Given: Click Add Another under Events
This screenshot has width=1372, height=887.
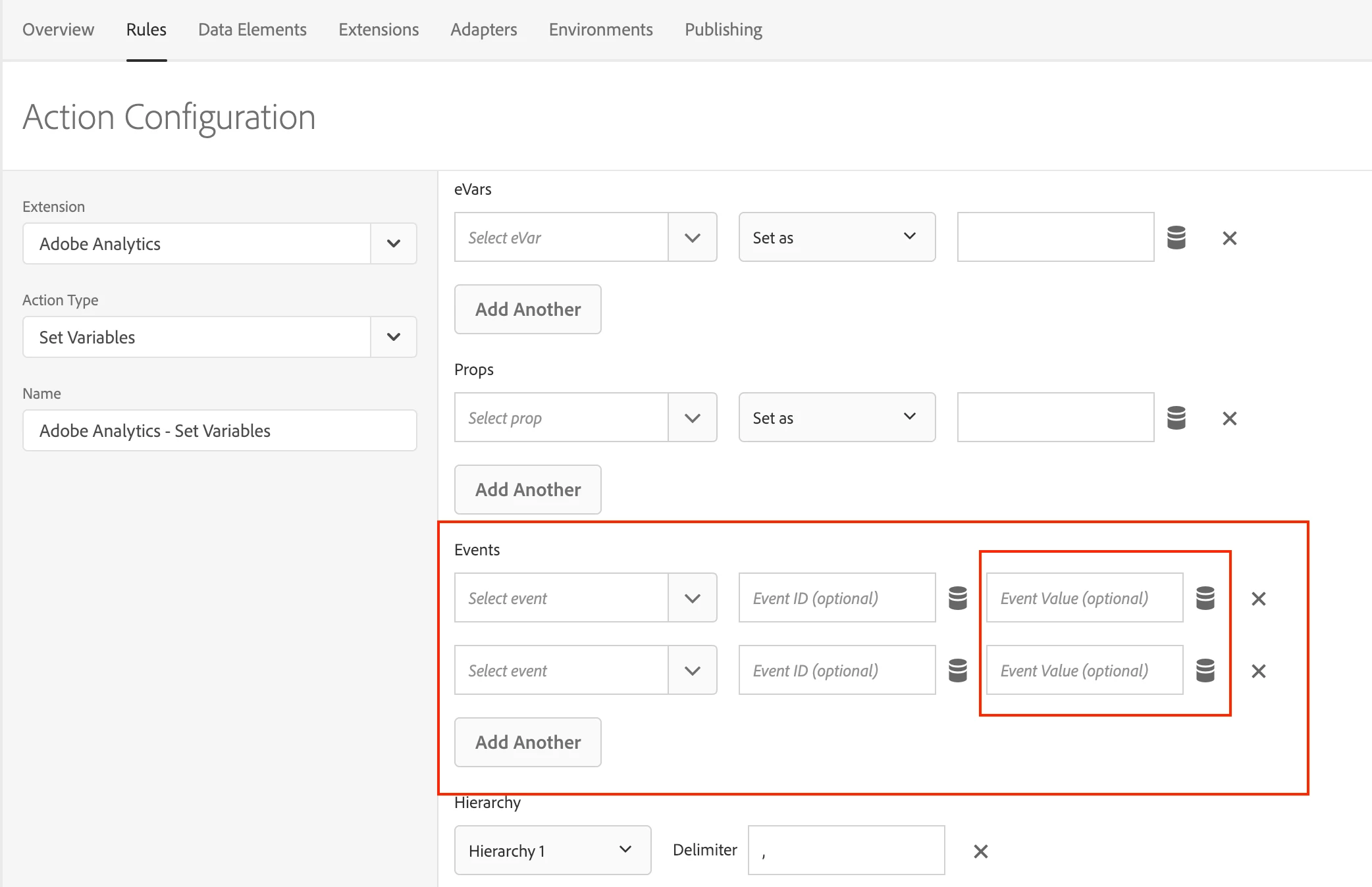Looking at the screenshot, I should [x=527, y=742].
